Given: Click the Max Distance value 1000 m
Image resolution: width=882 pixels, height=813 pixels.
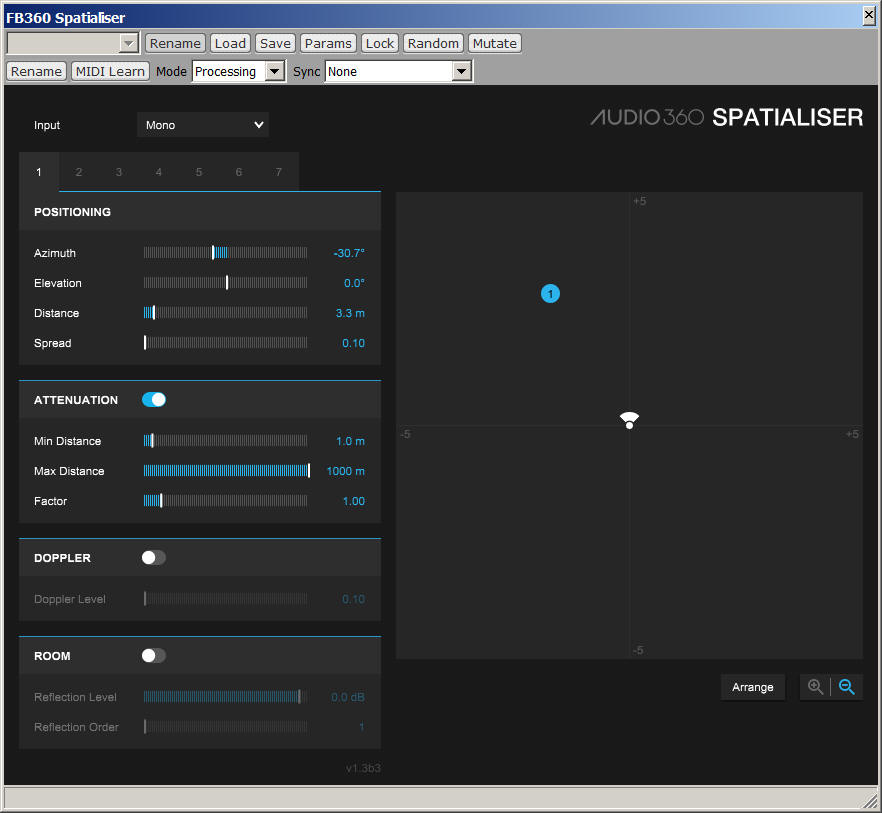Looking at the screenshot, I should click(345, 471).
